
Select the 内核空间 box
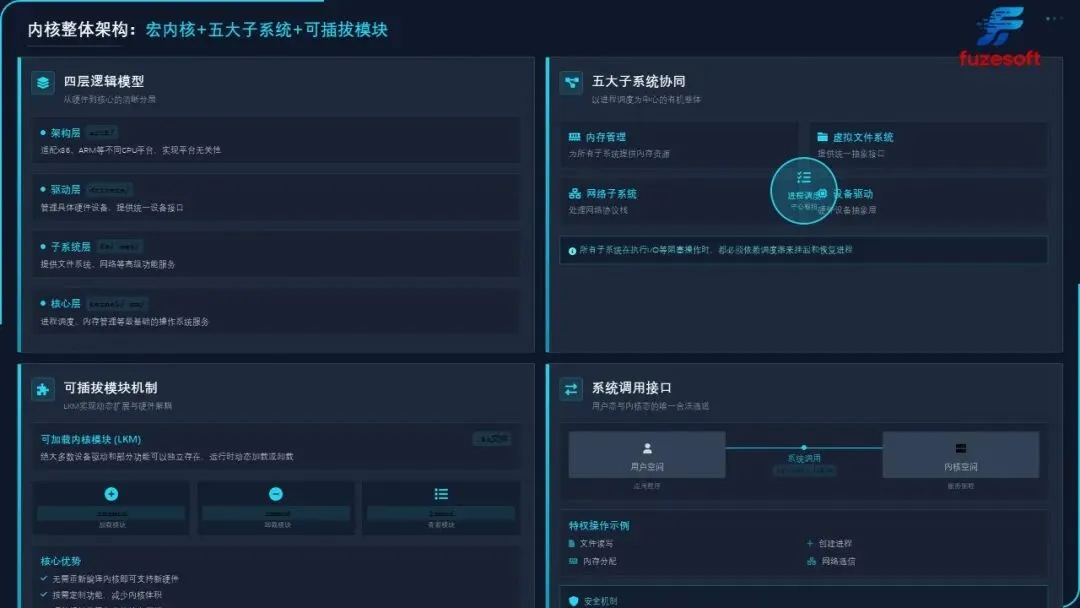click(961, 454)
